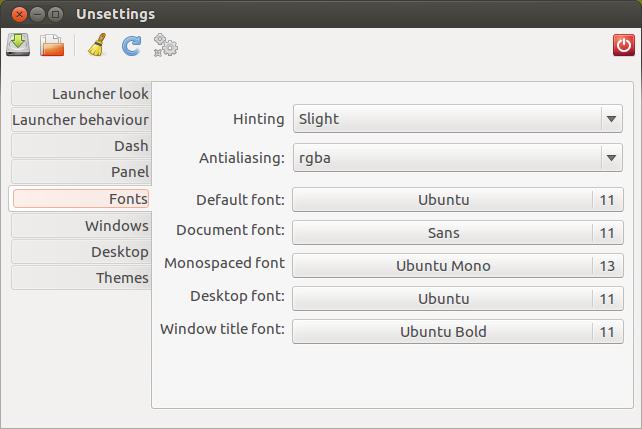
Task: Click the blue reload arrow icon
Action: click(131, 45)
